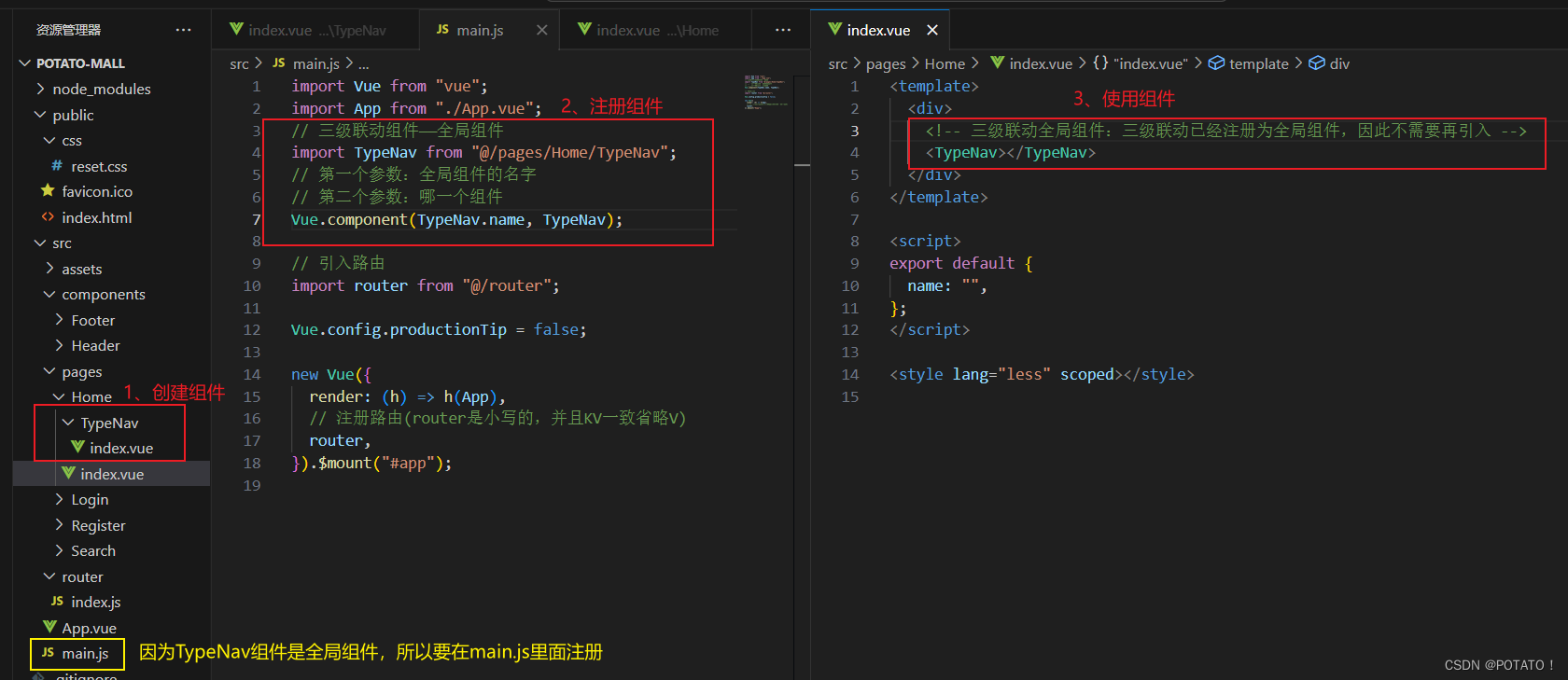Click Vue icon of TypeNav index.vue file
The width and height of the screenshot is (1568, 680).
click(77, 447)
